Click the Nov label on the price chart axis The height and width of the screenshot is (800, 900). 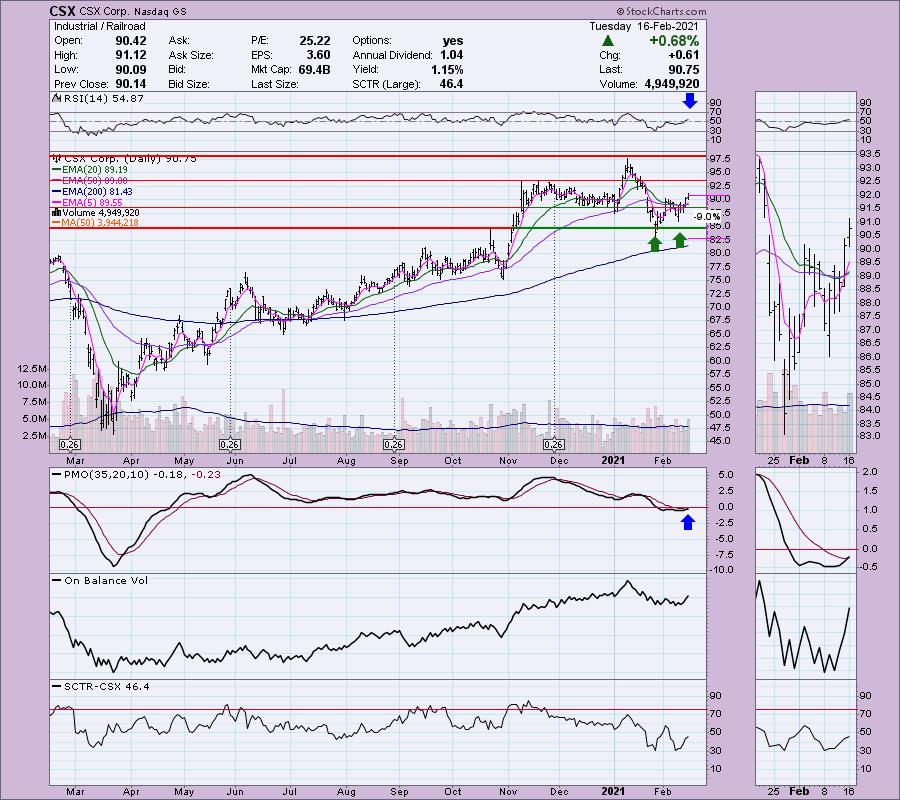click(x=507, y=460)
